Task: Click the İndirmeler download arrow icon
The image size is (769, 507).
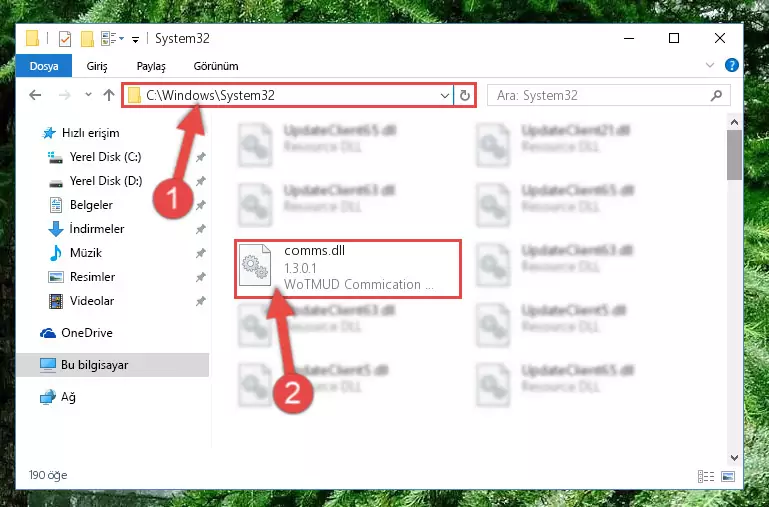Action: click(55, 229)
